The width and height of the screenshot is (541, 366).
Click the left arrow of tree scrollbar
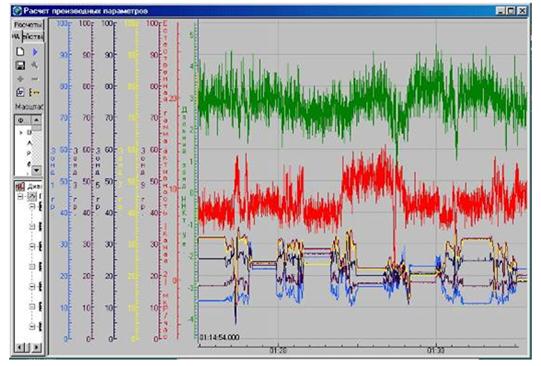(x=20, y=347)
